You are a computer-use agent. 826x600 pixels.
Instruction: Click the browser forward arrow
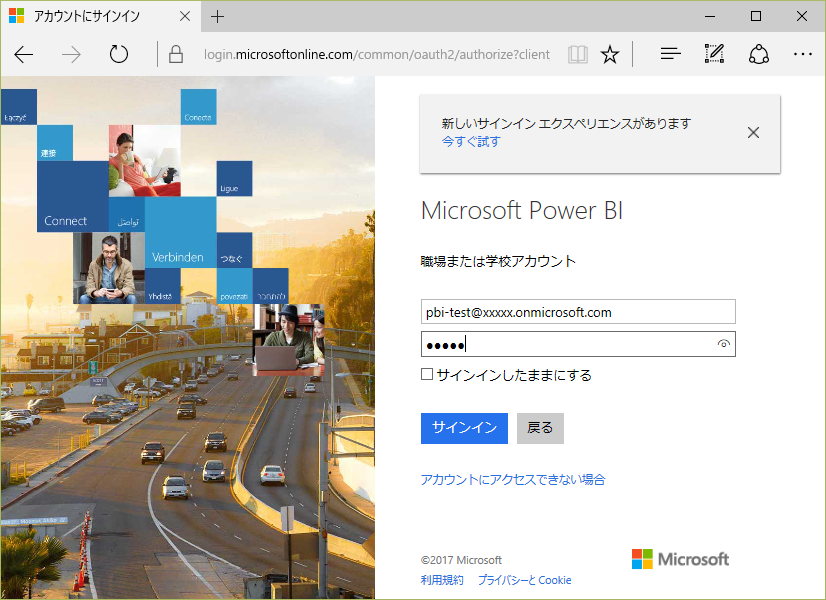(x=71, y=54)
